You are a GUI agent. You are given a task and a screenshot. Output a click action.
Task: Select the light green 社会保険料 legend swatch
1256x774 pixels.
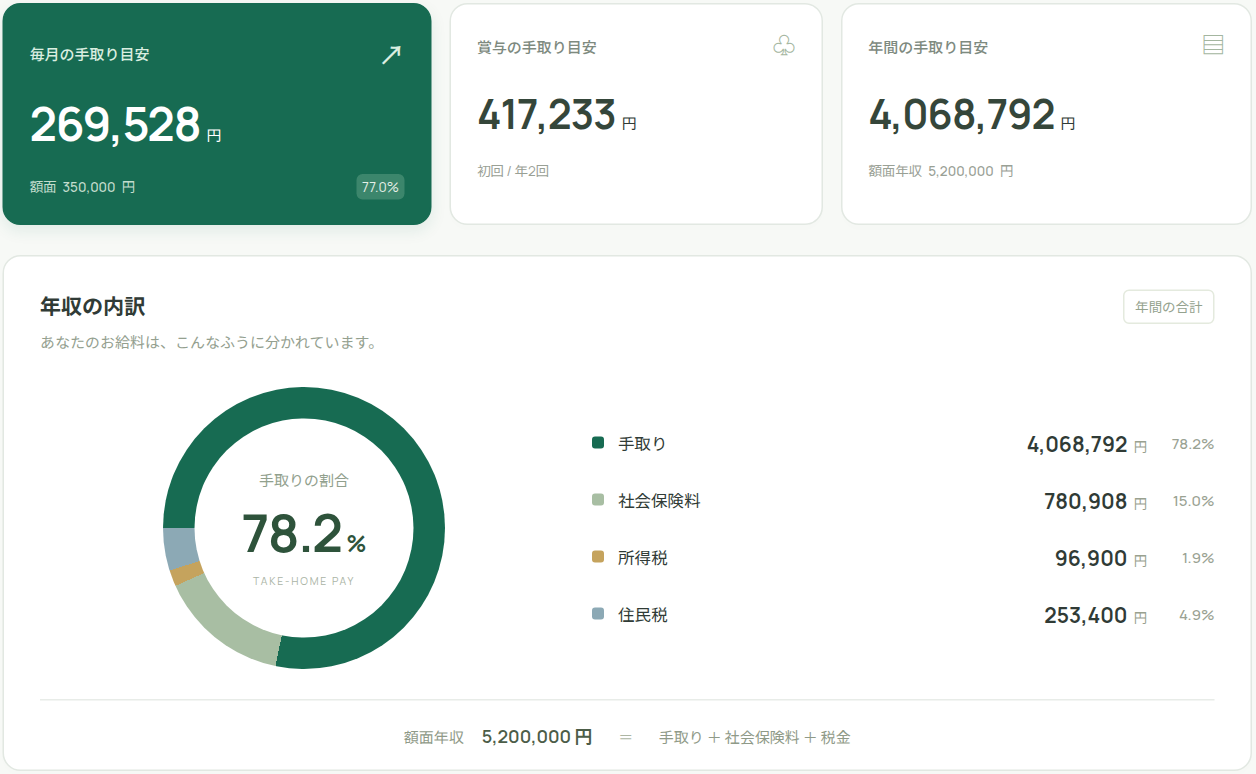(598, 499)
